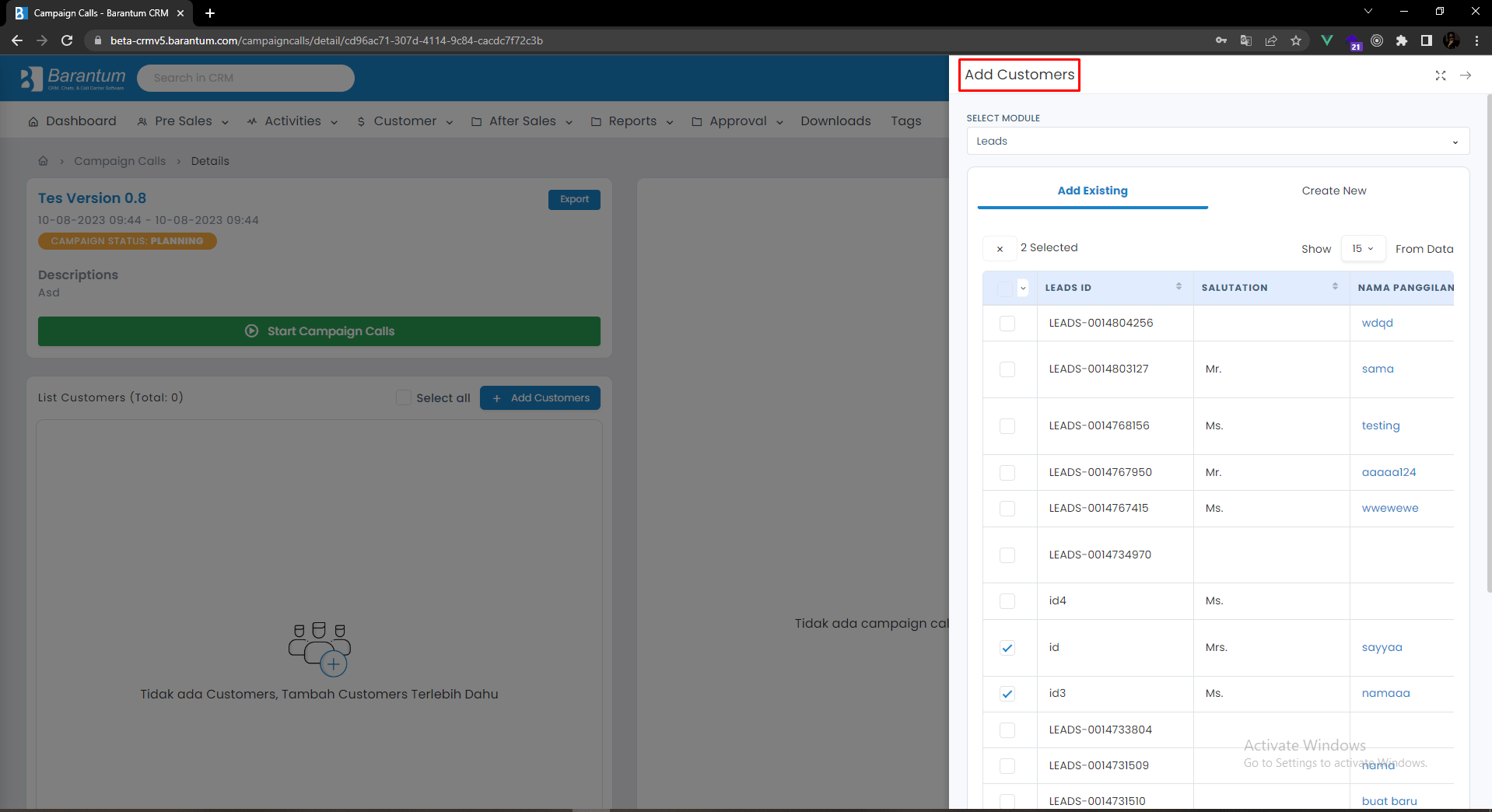Switch to the Create New tab
The height and width of the screenshot is (812, 1492).
pos(1333,191)
